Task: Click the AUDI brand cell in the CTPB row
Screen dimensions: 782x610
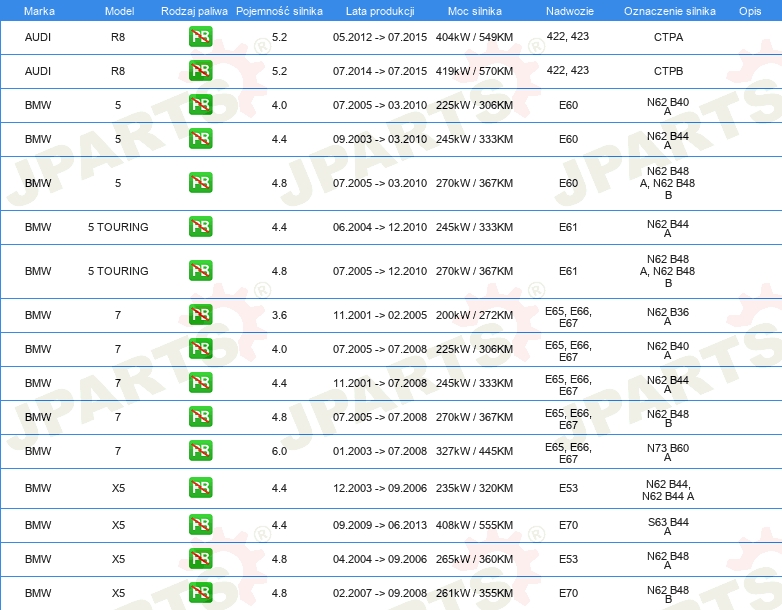Action: pyautogui.click(x=38, y=71)
